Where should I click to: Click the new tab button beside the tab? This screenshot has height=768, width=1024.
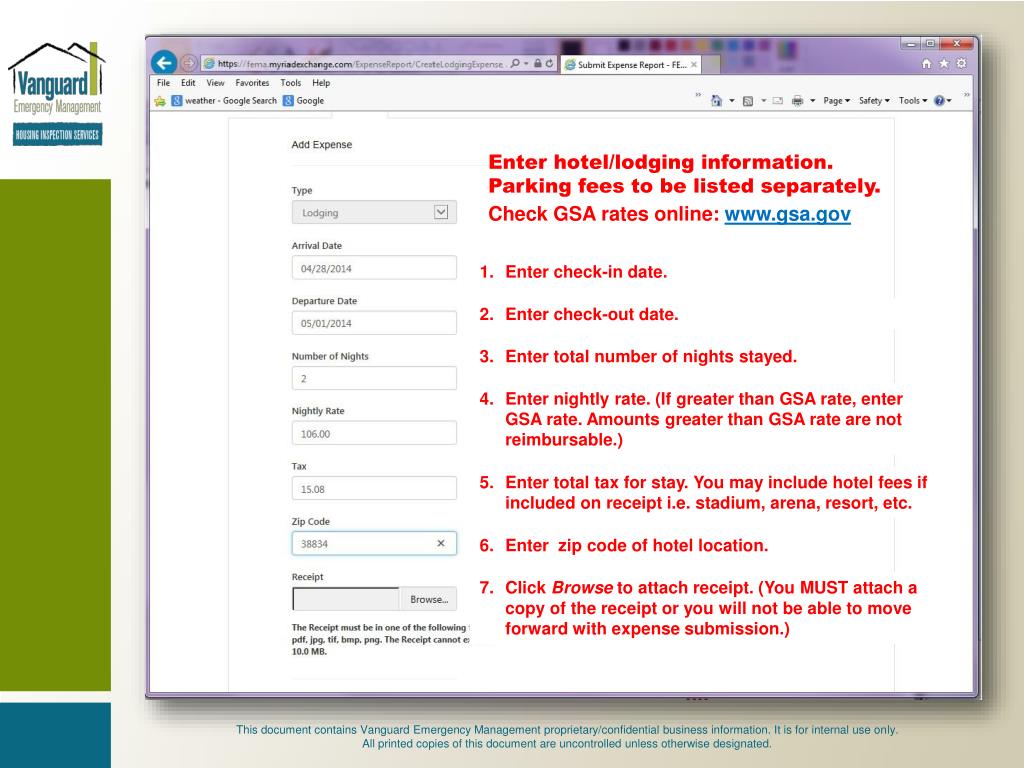point(712,65)
